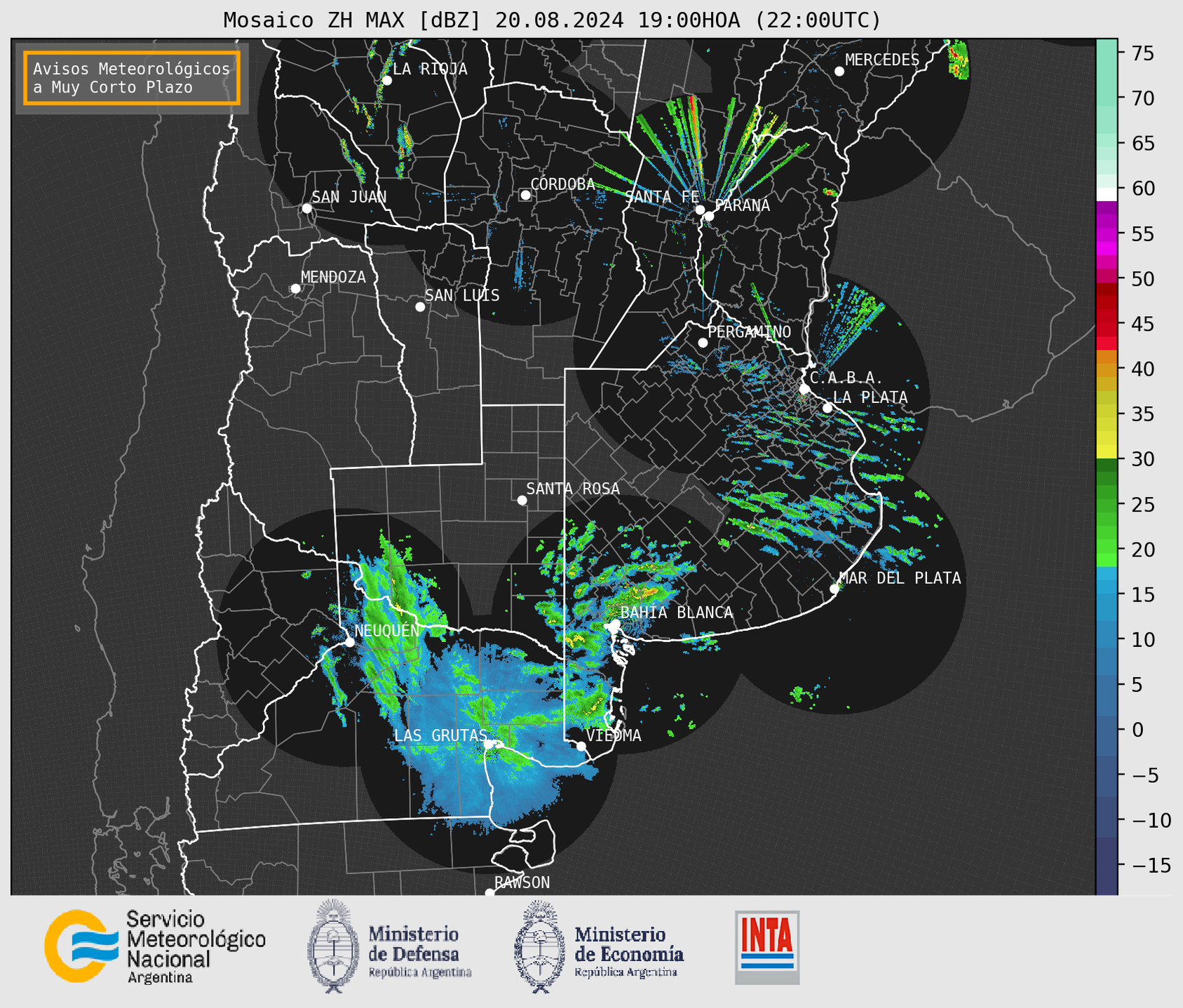Click the white 60 dBZ band on the colorbar
Image resolution: width=1183 pixels, height=1008 pixels.
1107,193
